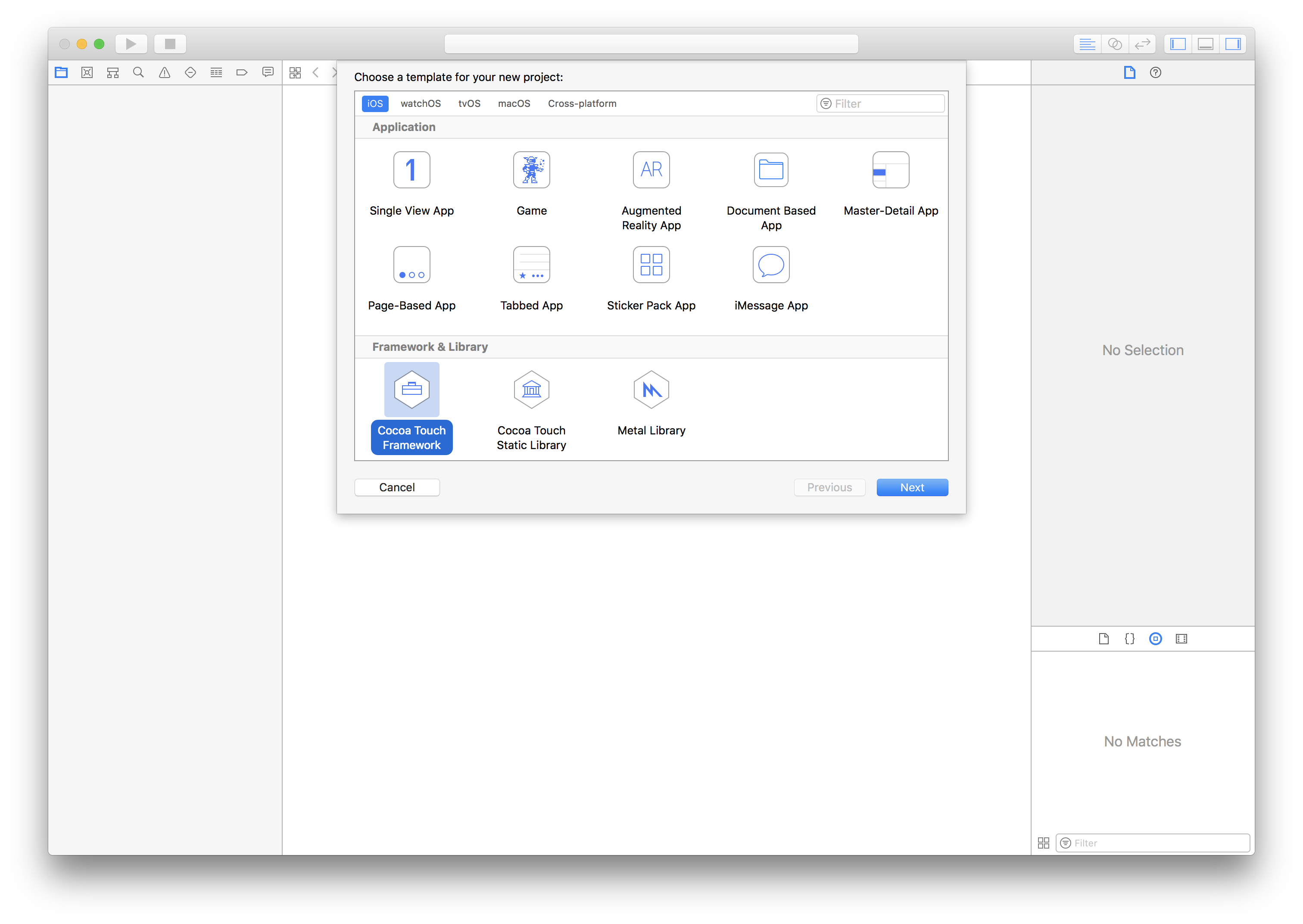Screen dimensions: 1303x924
Task: Pick the Metal Library template
Action: (651, 390)
